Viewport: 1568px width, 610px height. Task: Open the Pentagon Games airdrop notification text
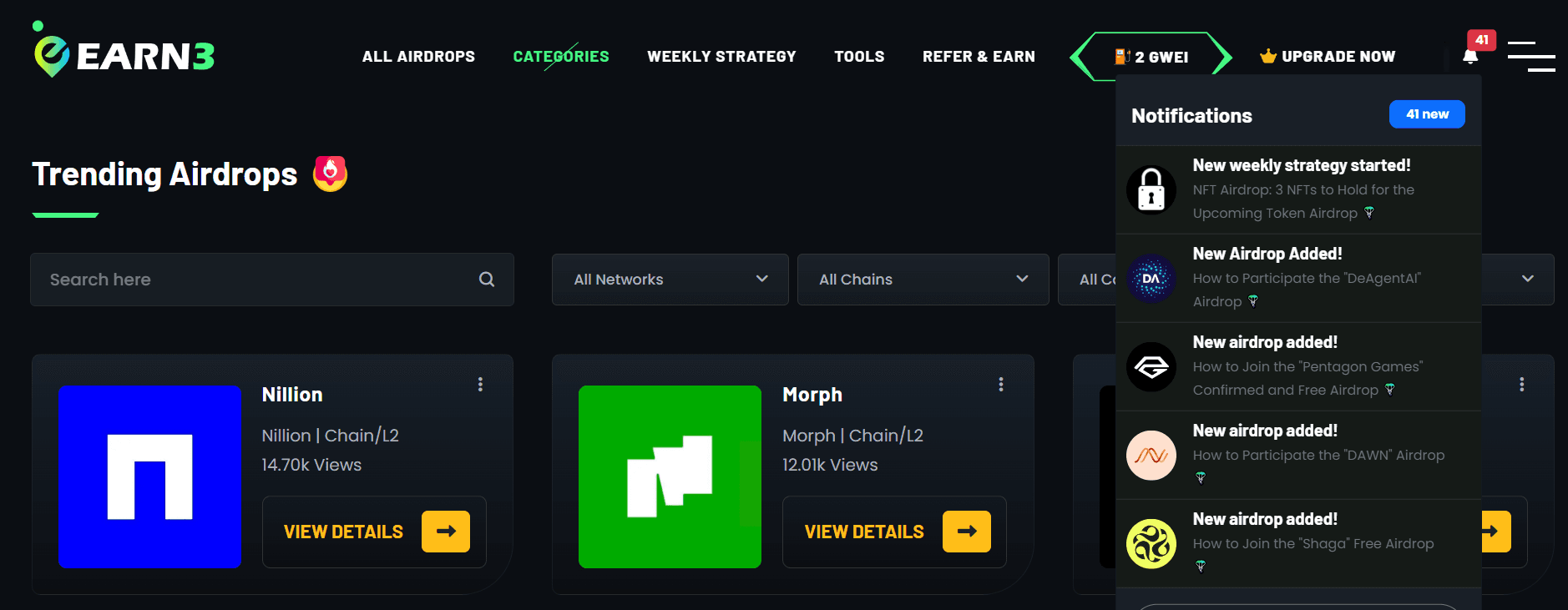click(x=1308, y=378)
